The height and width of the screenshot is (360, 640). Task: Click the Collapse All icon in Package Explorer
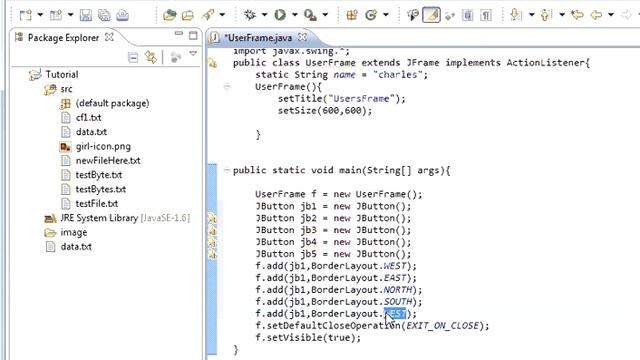coord(133,58)
